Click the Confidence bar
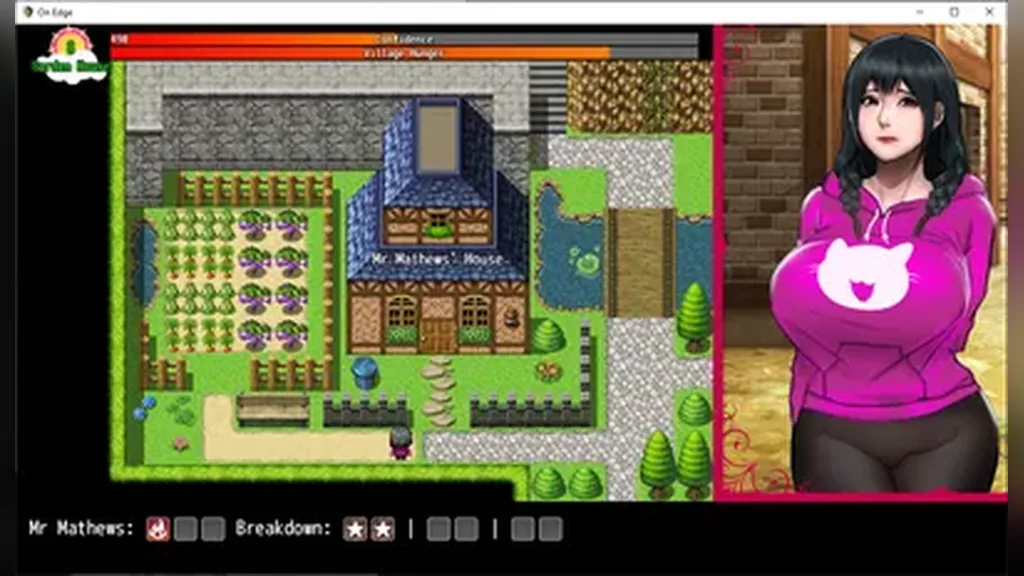 tap(404, 39)
